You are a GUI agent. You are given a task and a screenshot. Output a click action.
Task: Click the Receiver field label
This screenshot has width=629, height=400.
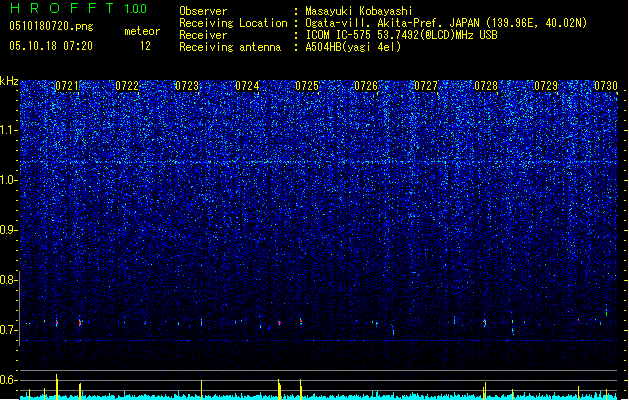tap(203, 35)
